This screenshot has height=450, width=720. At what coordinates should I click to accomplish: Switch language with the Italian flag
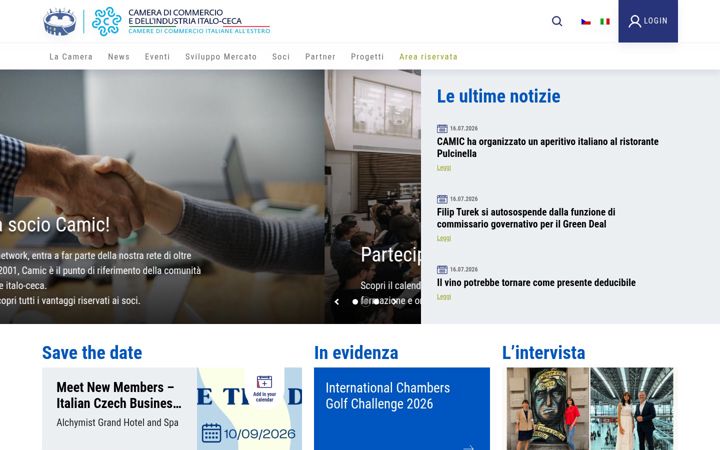point(605,22)
